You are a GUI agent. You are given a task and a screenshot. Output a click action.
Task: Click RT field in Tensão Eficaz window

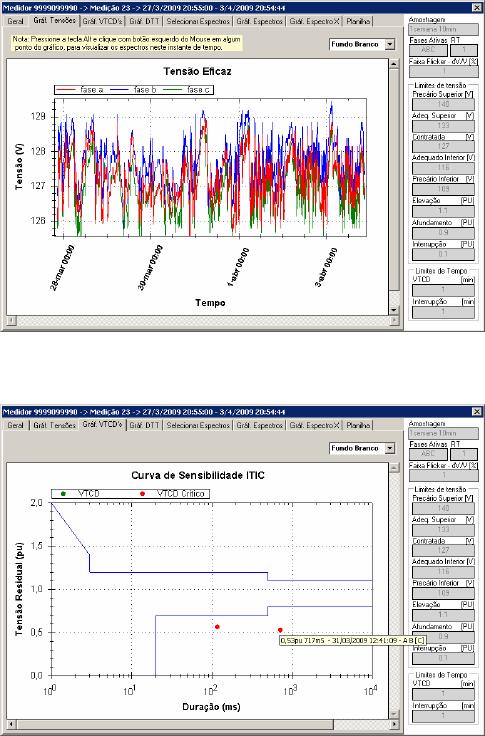[464, 50]
